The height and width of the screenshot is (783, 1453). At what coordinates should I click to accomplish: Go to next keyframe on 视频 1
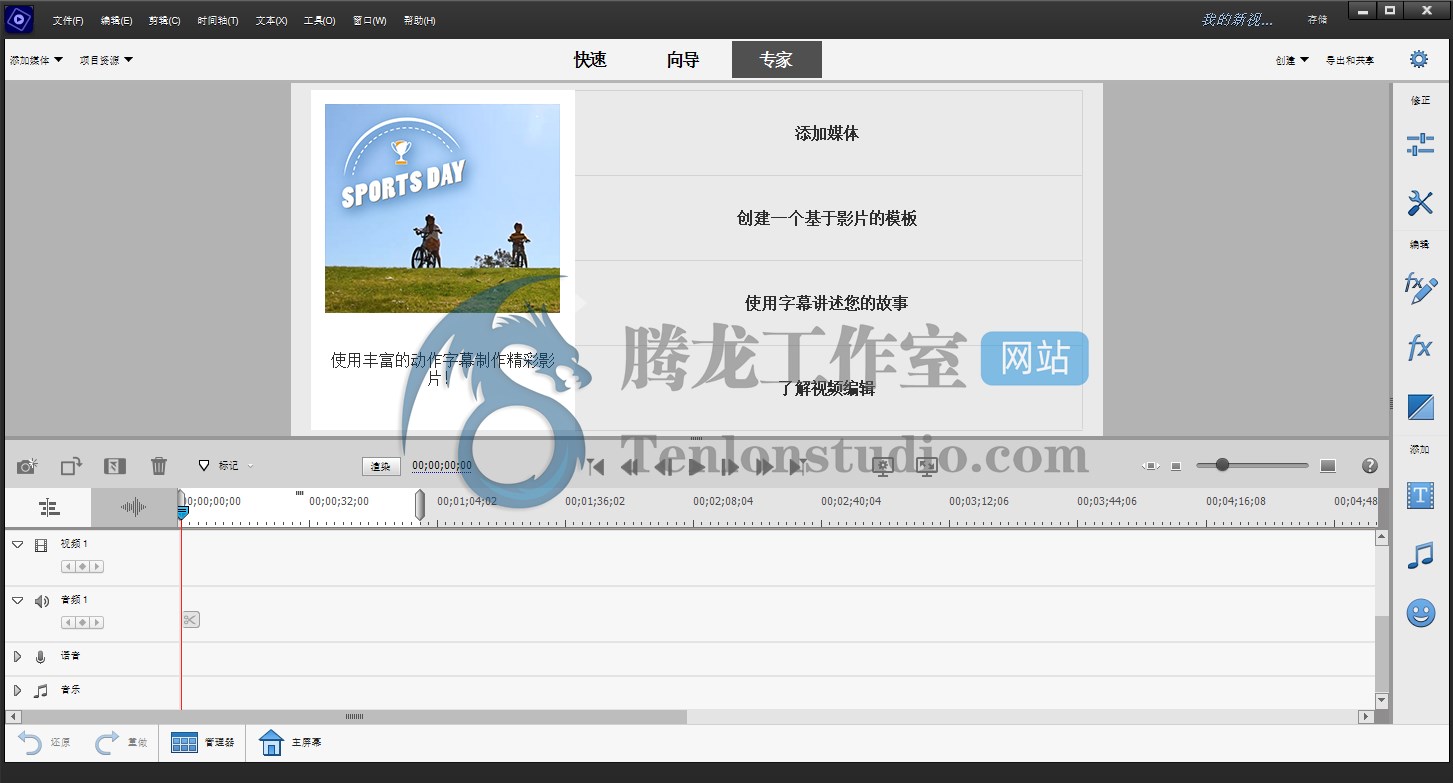tap(97, 567)
